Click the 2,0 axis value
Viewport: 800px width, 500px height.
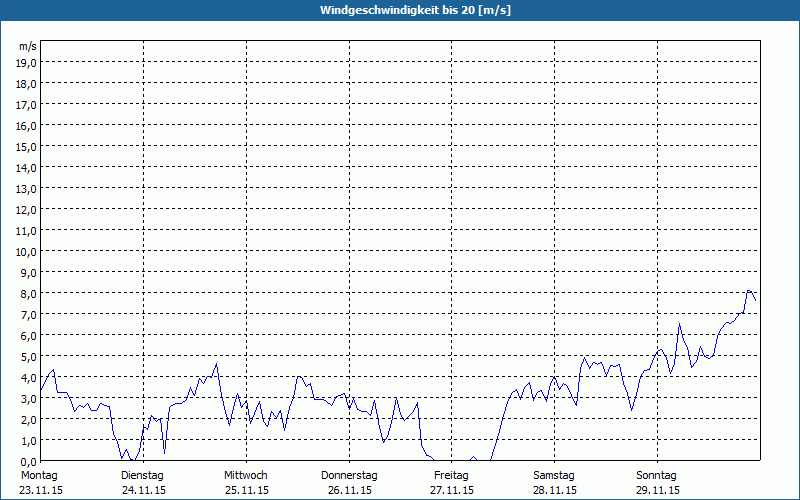(29, 420)
